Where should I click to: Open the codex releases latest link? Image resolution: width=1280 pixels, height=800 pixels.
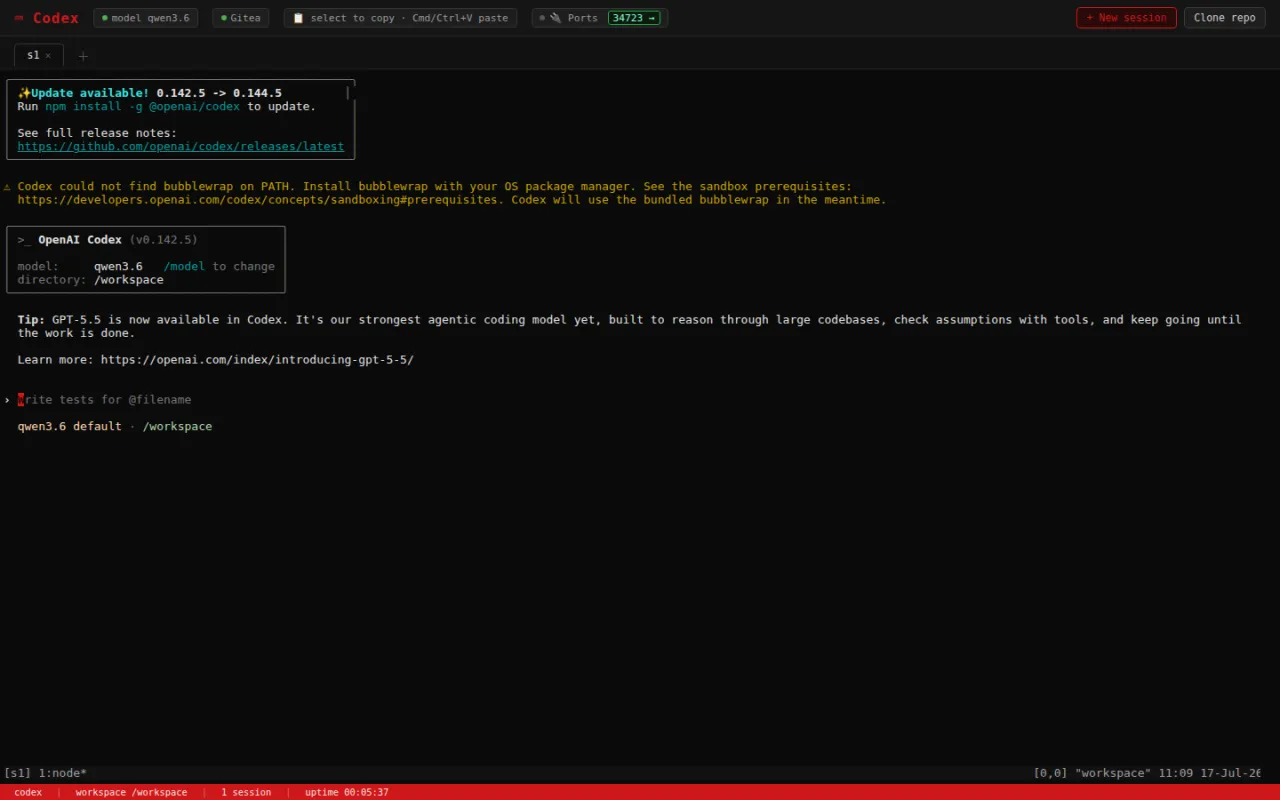(181, 146)
